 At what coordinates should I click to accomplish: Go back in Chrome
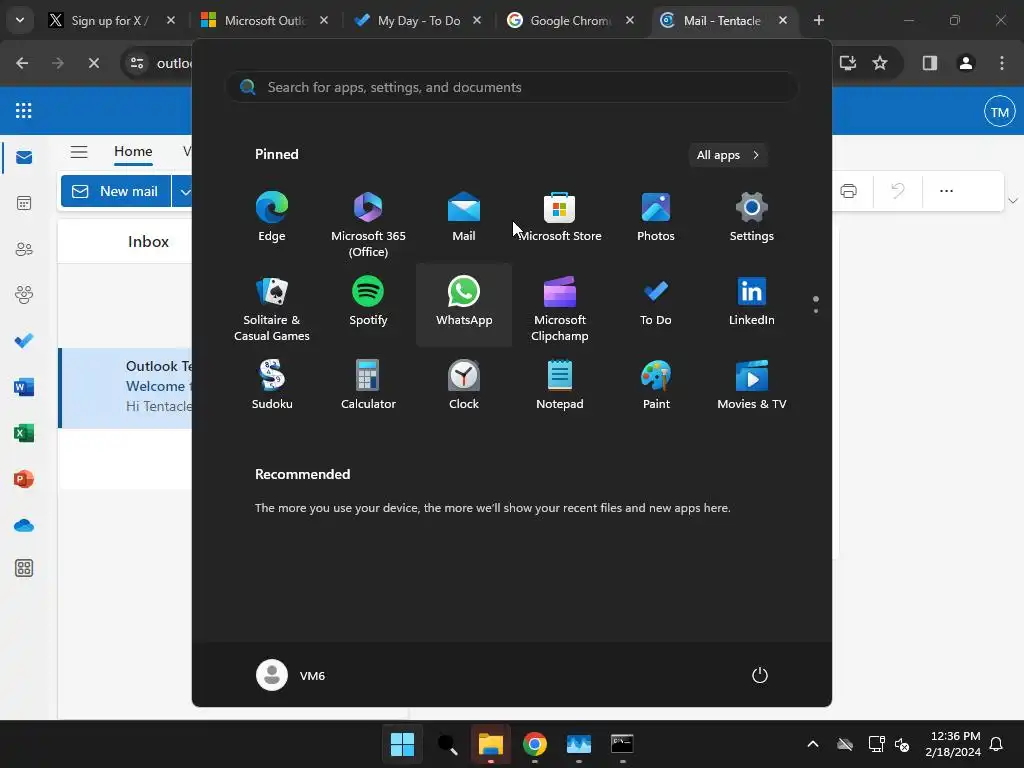click(x=22, y=63)
